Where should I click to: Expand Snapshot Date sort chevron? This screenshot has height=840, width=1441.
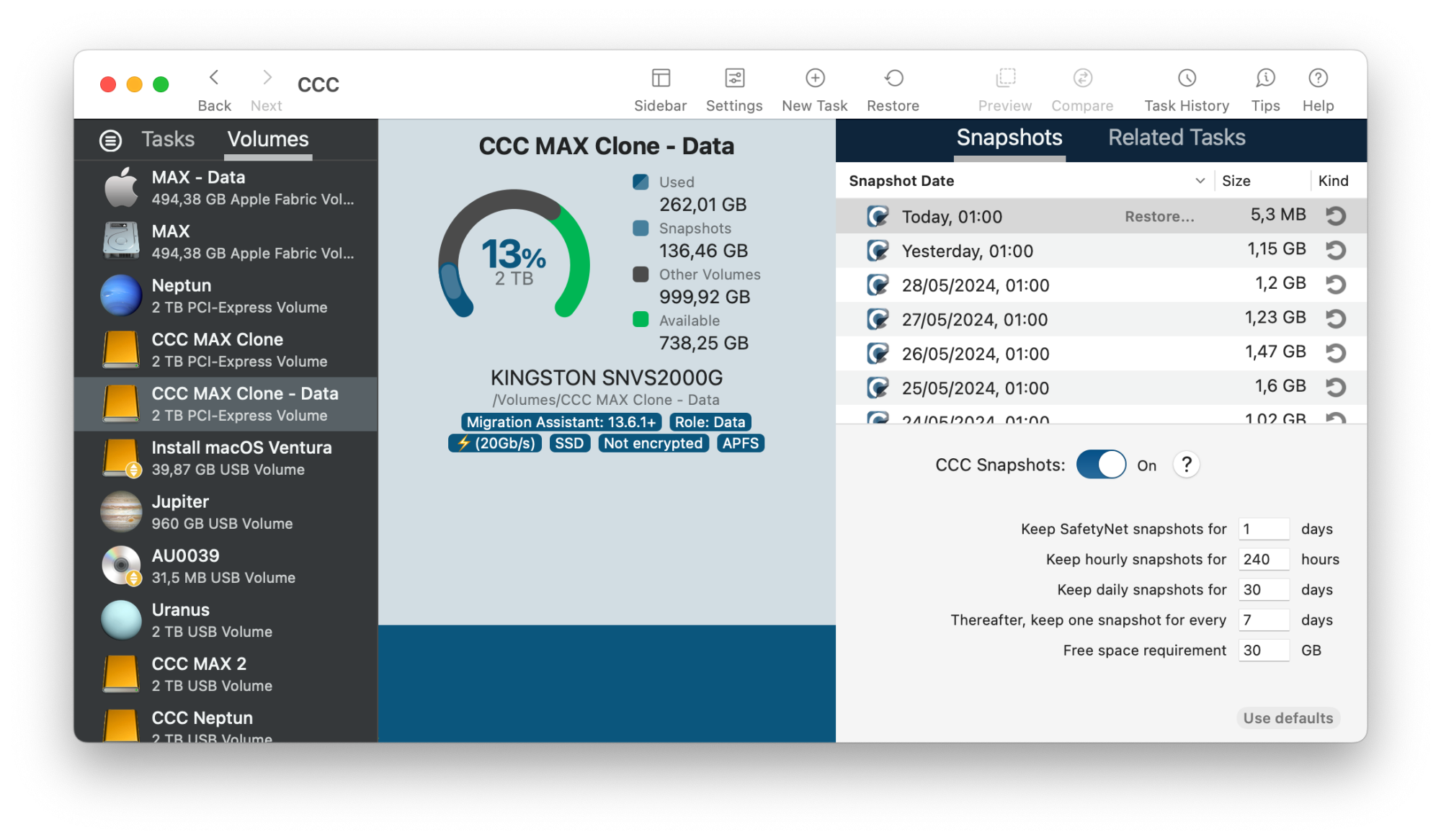click(1200, 181)
